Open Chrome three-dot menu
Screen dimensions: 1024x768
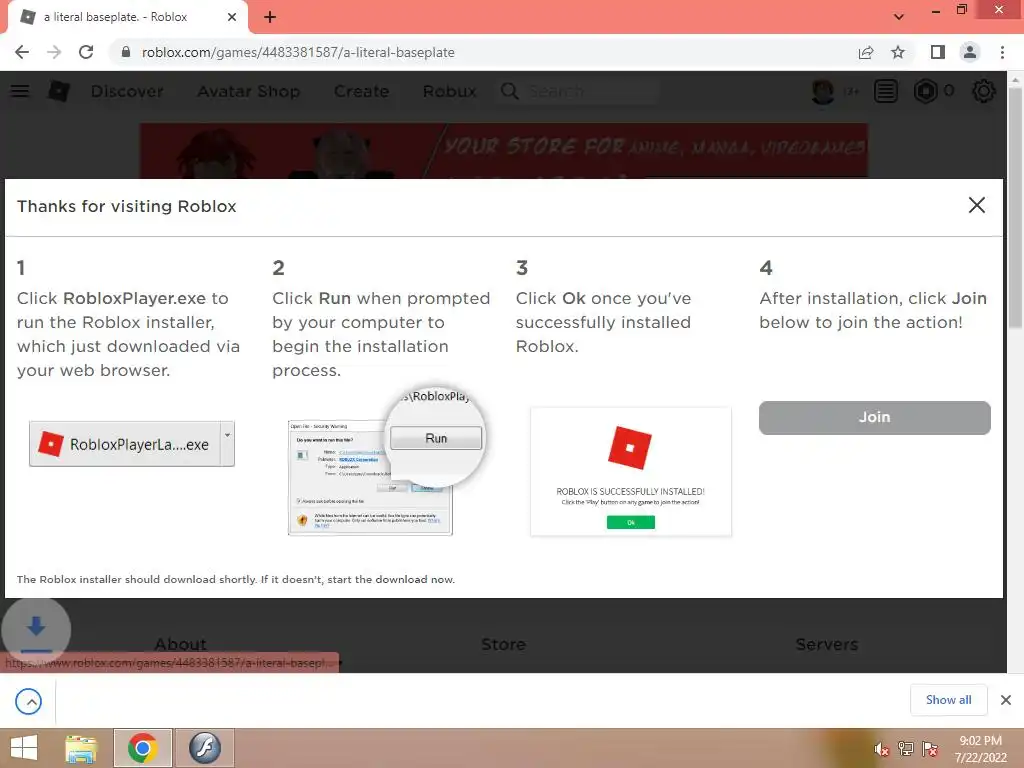coord(1002,52)
